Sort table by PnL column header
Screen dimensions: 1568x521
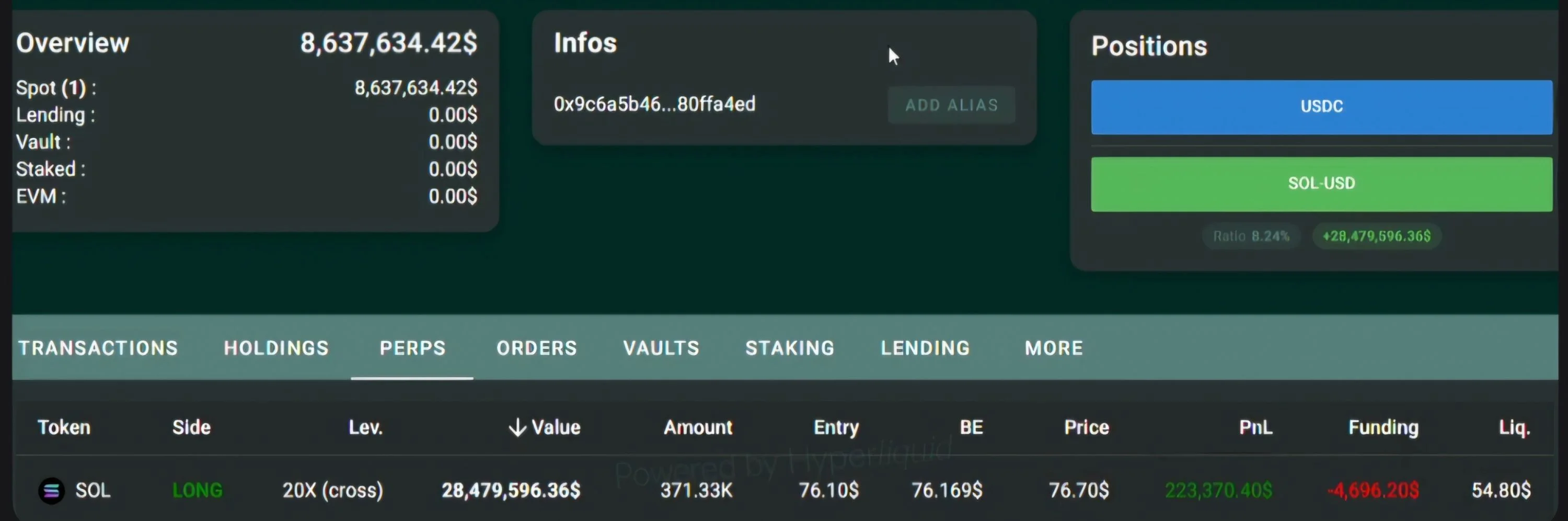pos(1256,427)
